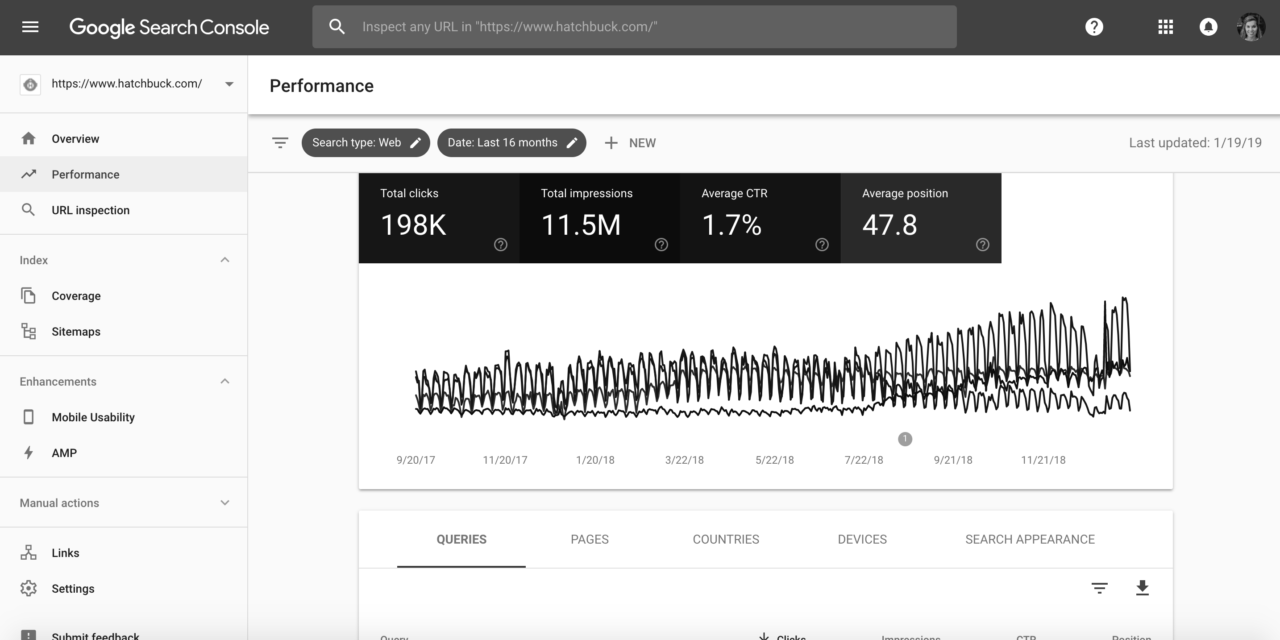The width and height of the screenshot is (1280, 640).
Task: Open the filter bar icon beside Search type
Action: [280, 143]
